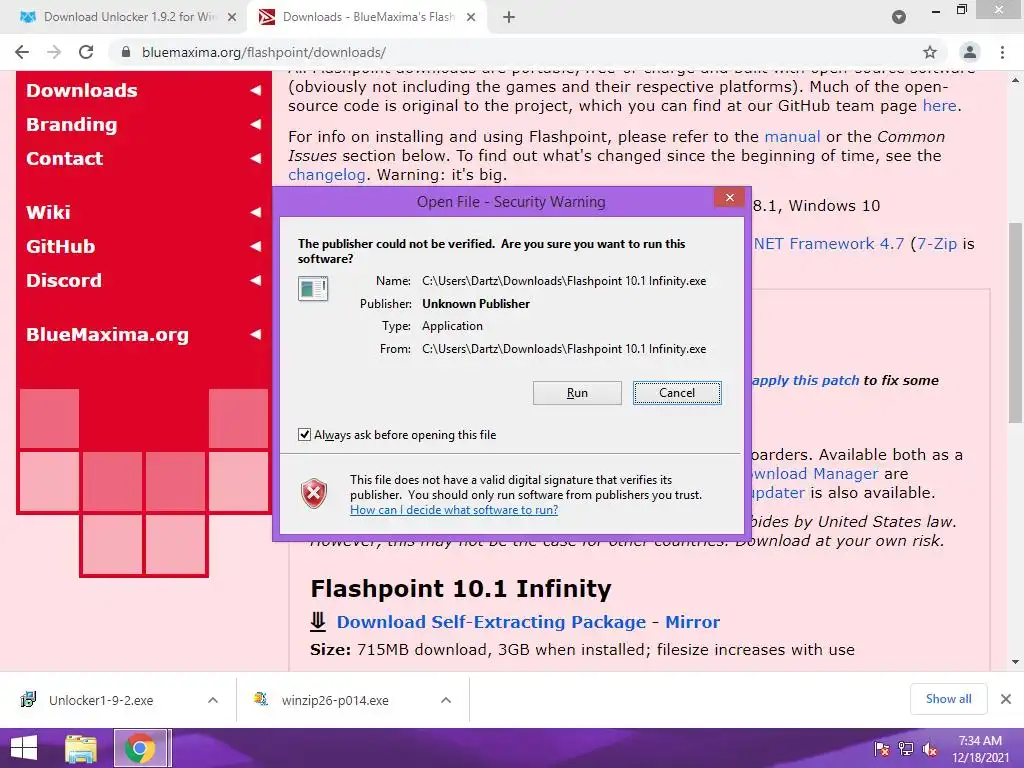Screen dimensions: 1024x768
Task: Close the BlueMaxima Downloads tab
Action: (x=471, y=17)
